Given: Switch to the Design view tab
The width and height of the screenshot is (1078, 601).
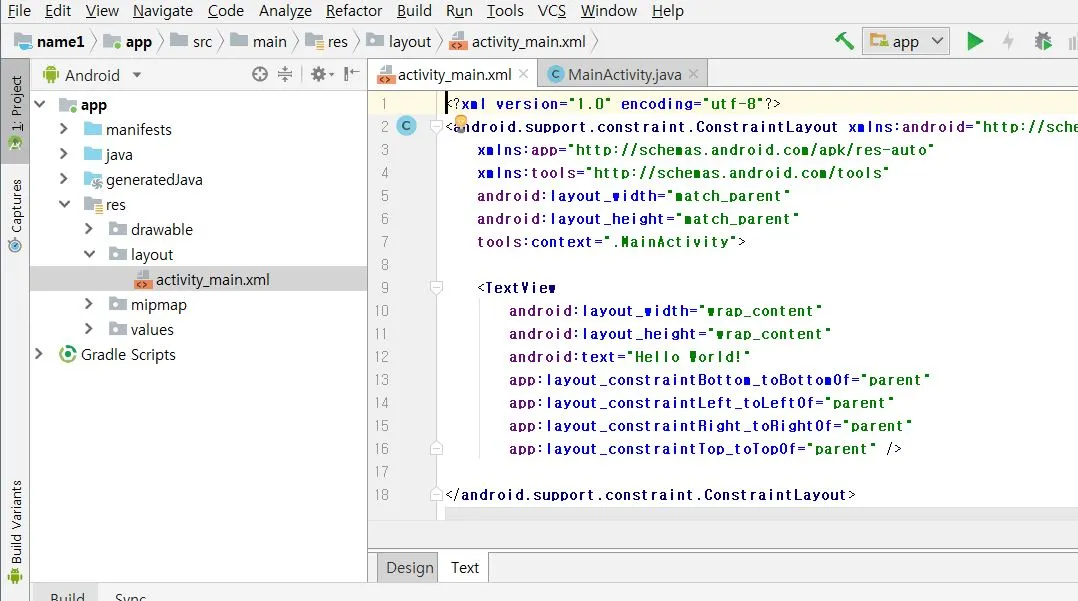Looking at the screenshot, I should 410,567.
